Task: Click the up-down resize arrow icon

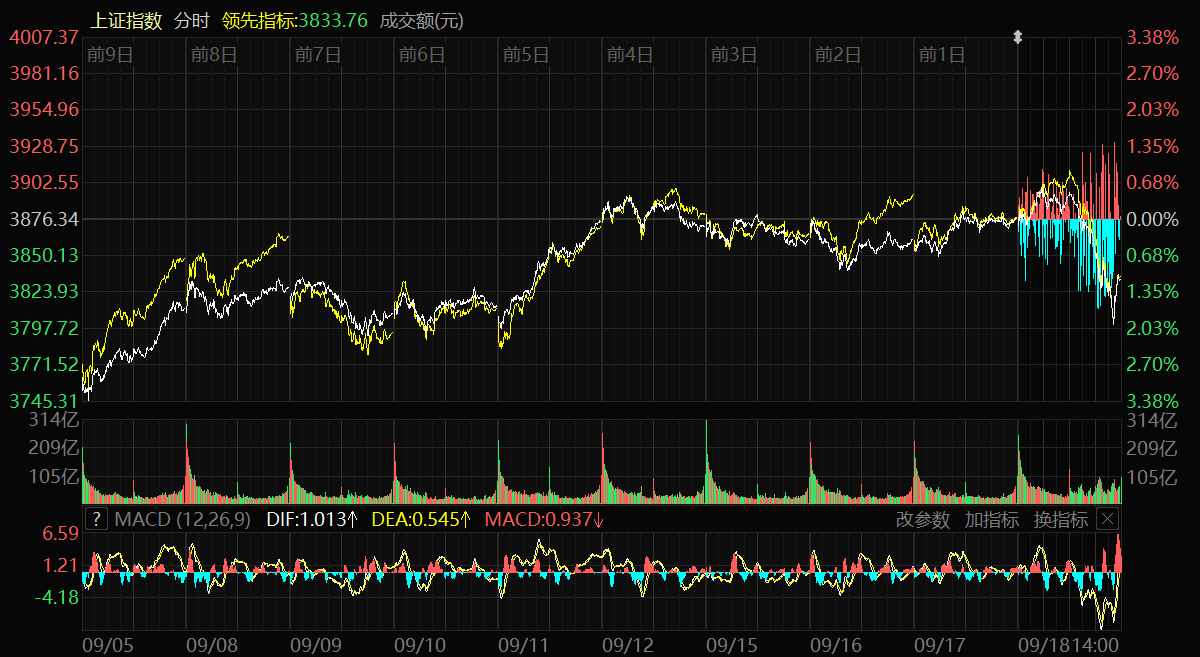Action: 1018,37
